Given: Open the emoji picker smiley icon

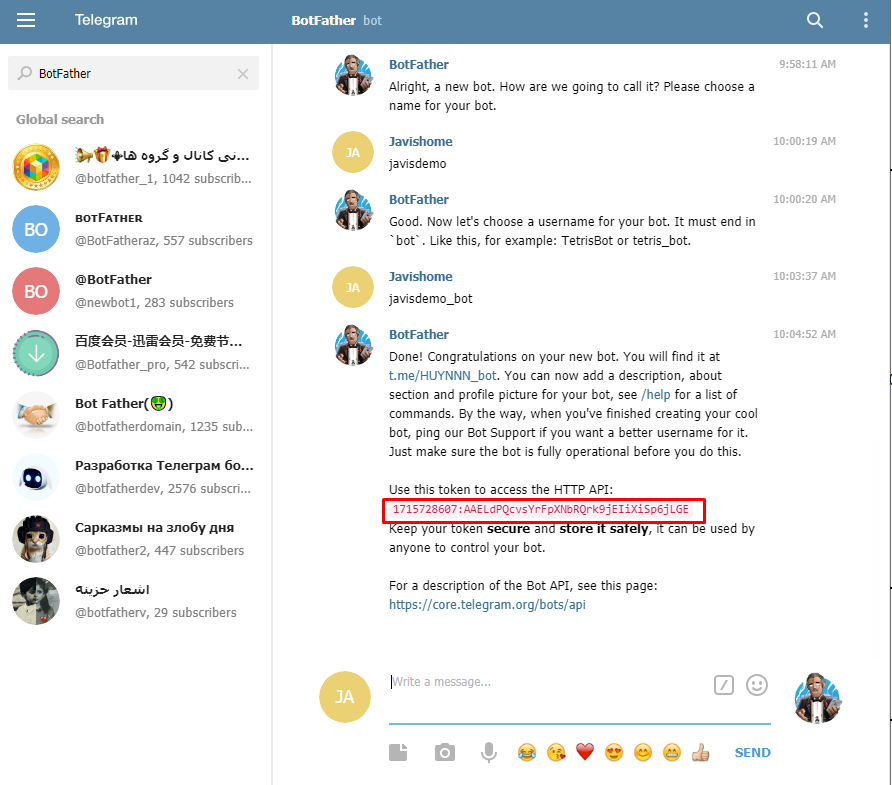Looking at the screenshot, I should [x=757, y=685].
